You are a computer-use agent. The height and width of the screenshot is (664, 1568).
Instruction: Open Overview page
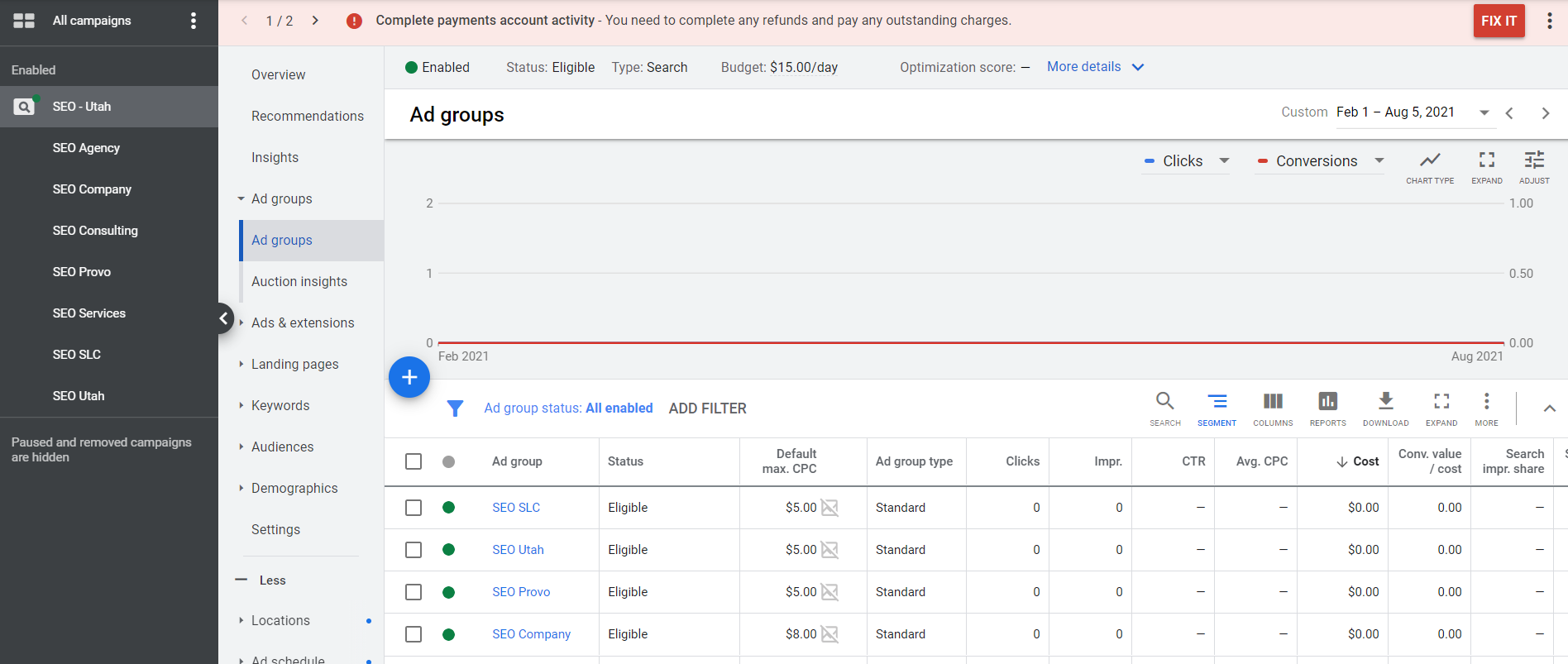pyautogui.click(x=278, y=74)
